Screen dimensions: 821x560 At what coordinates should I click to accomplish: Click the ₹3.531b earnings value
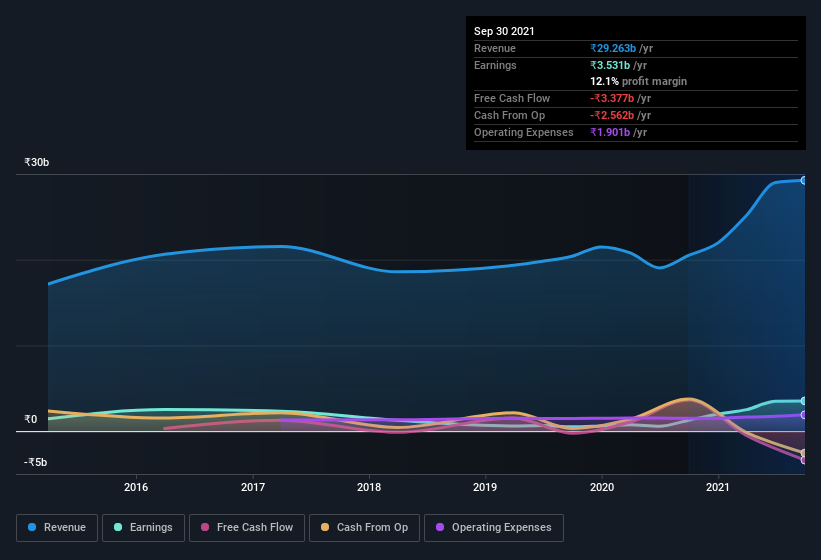click(610, 65)
